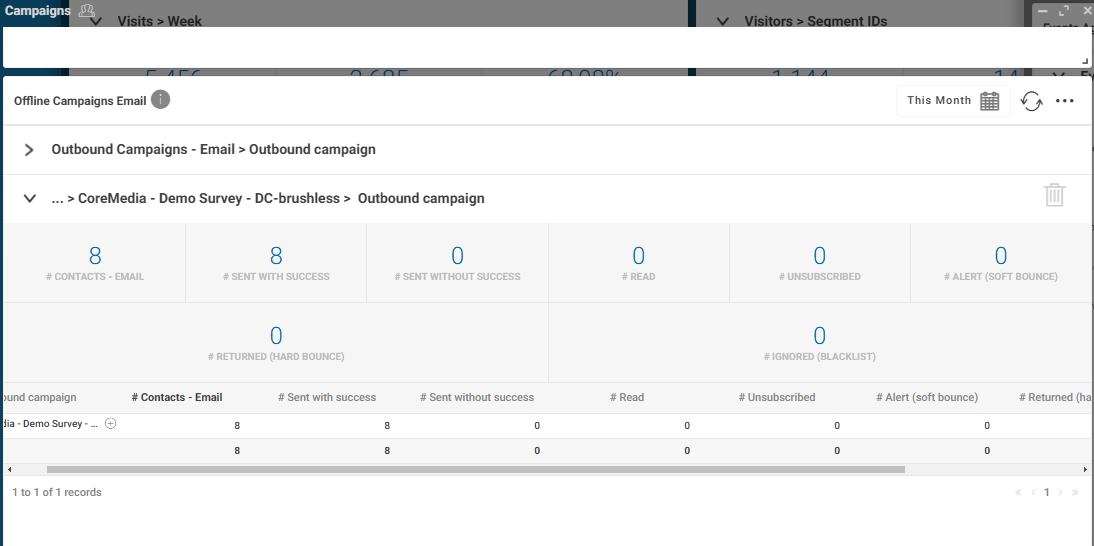Image resolution: width=1094 pixels, height=546 pixels.
Task: Refresh the Offline Campaigns Email report
Action: pos(1031,101)
